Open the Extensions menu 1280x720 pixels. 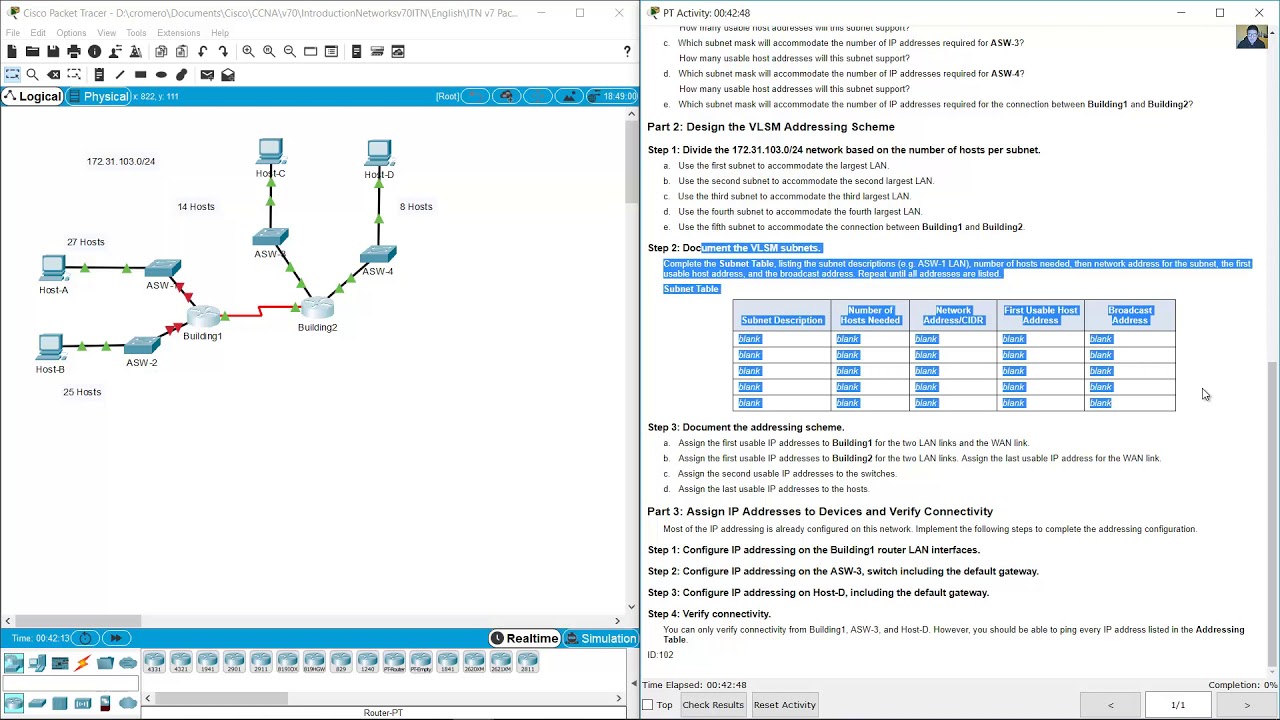(178, 33)
